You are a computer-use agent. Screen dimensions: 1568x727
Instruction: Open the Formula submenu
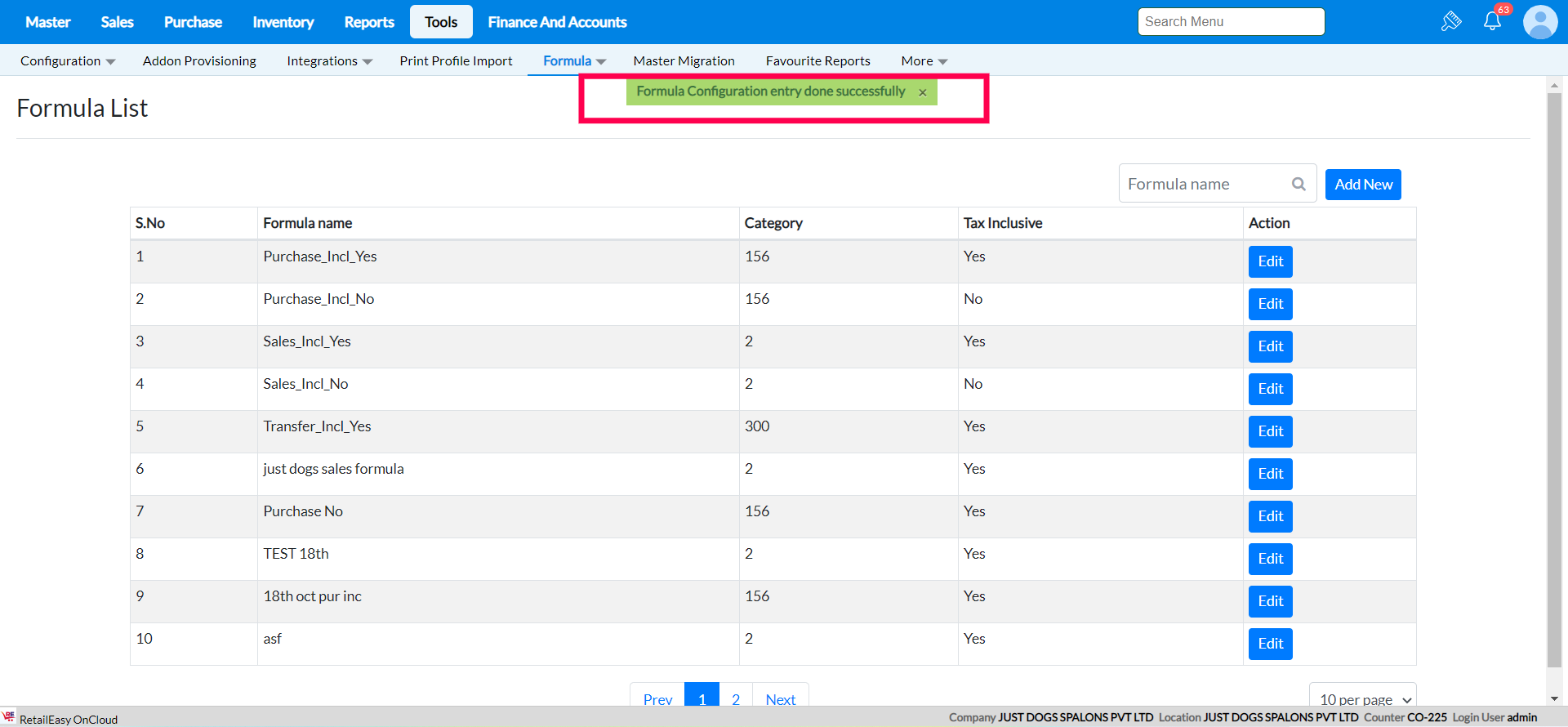point(574,61)
